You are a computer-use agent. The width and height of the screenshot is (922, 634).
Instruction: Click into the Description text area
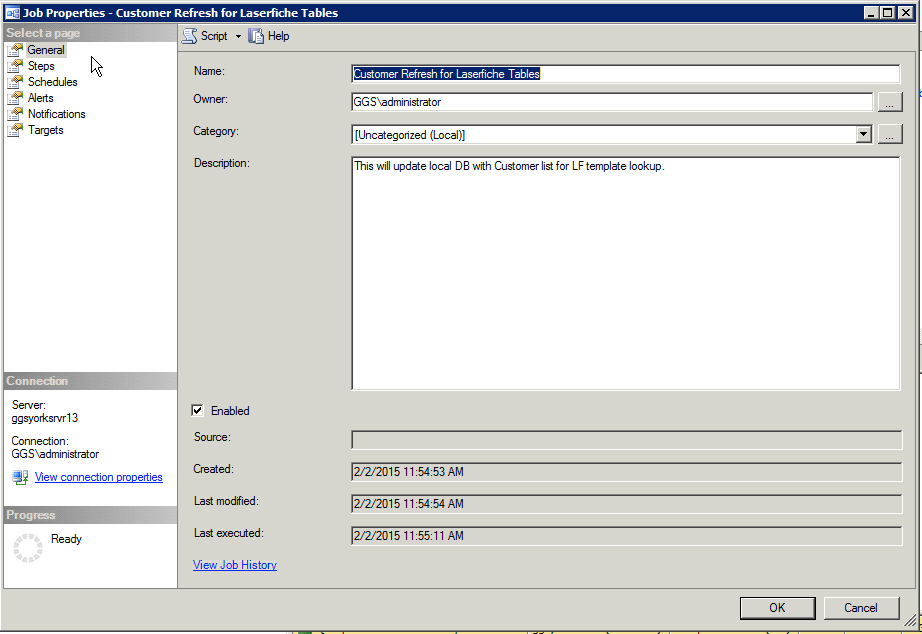[x=626, y=273]
